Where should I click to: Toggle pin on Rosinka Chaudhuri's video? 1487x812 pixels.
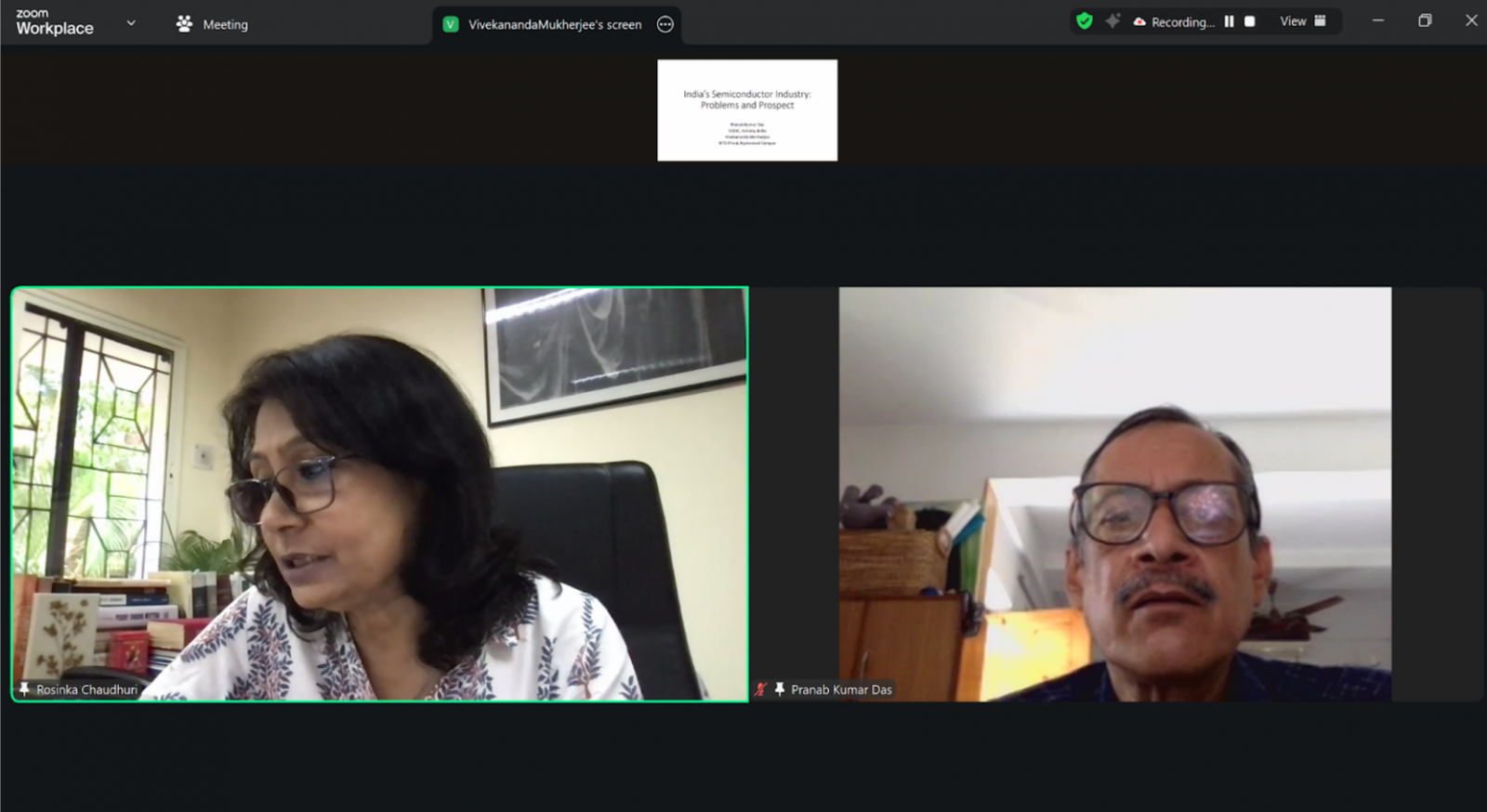coord(24,689)
